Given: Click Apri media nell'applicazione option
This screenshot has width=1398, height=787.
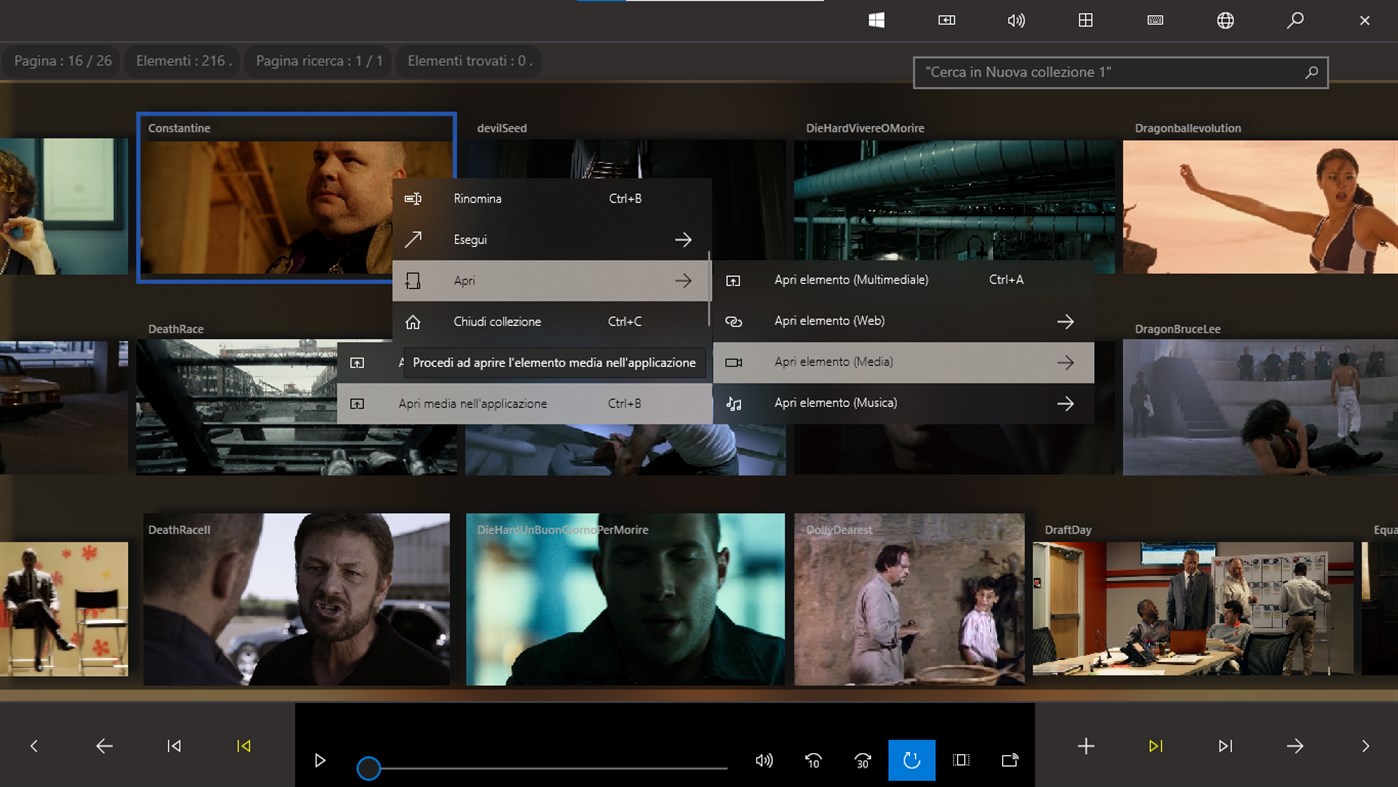Looking at the screenshot, I should click(x=473, y=404).
